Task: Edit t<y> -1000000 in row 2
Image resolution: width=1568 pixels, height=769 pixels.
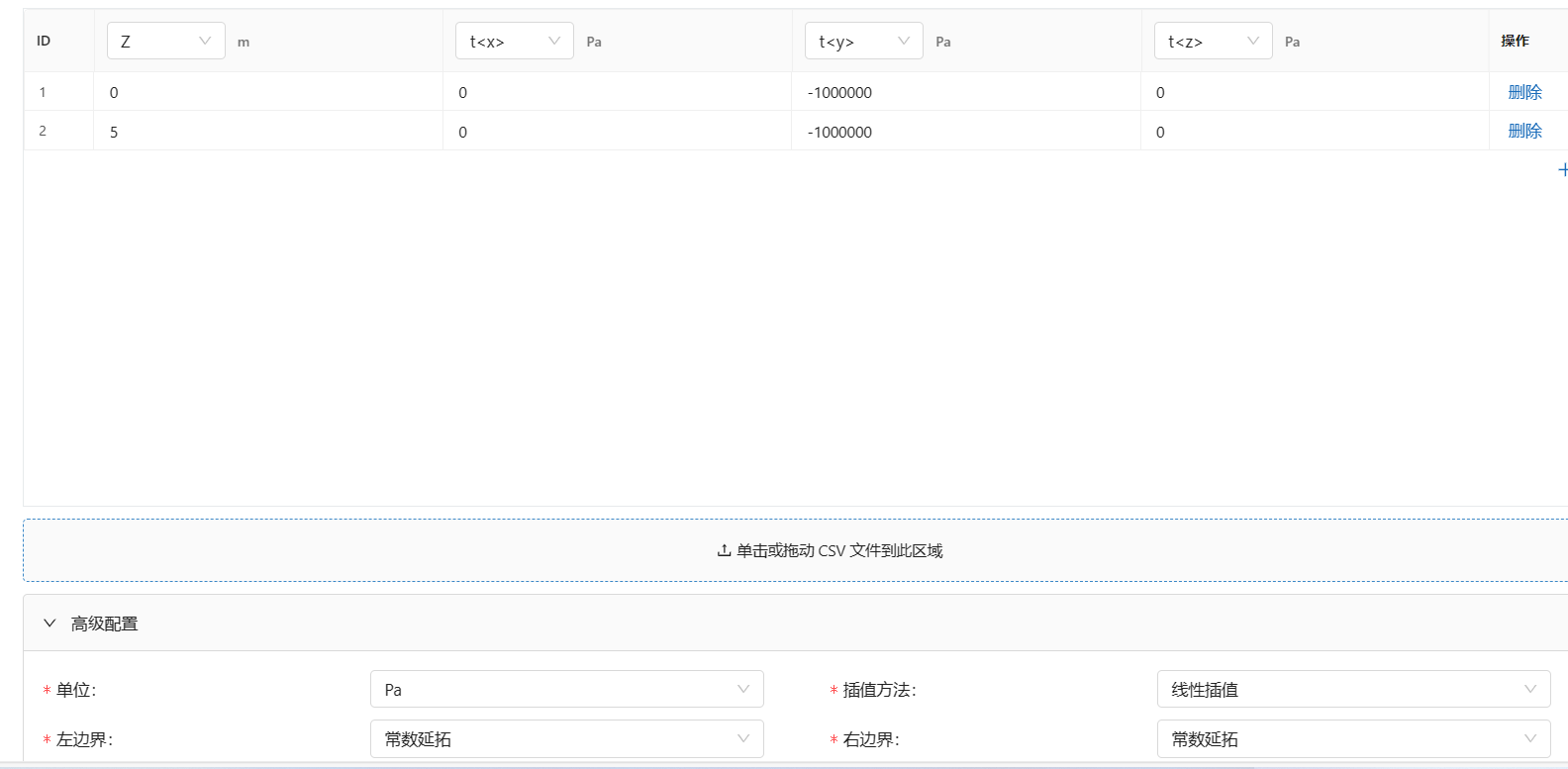Action: 966,131
